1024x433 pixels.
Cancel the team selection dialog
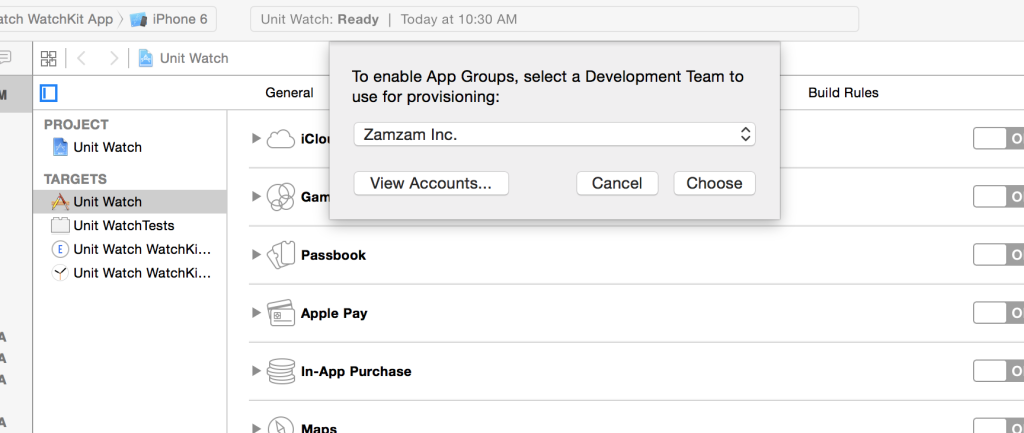617,183
